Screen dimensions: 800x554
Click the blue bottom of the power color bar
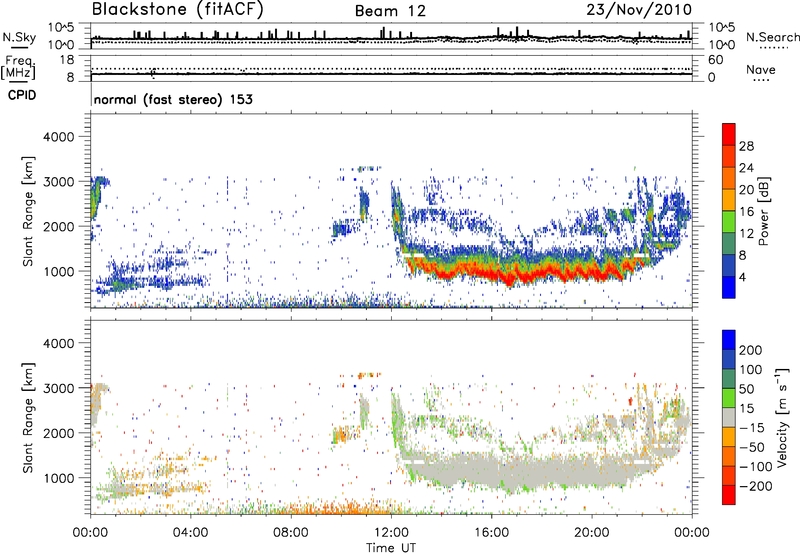[x=729, y=288]
